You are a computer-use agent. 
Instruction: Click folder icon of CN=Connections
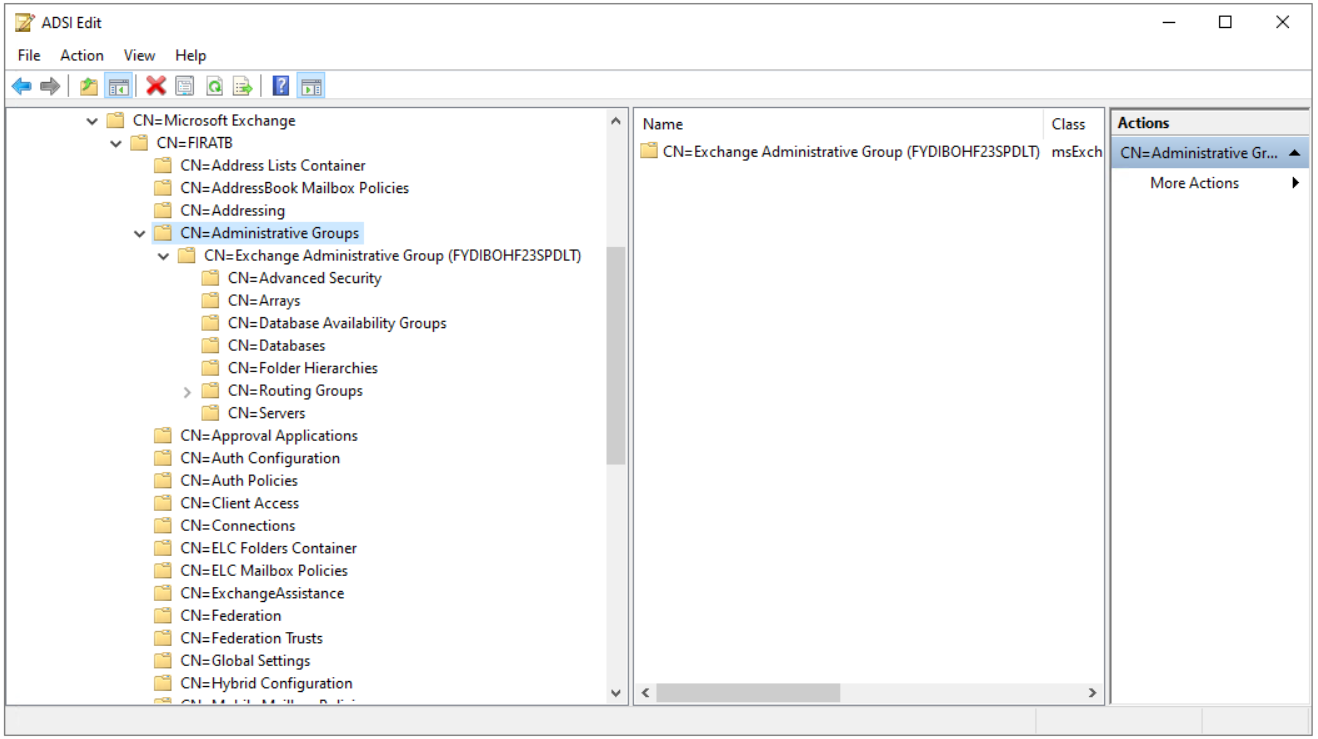(163, 526)
